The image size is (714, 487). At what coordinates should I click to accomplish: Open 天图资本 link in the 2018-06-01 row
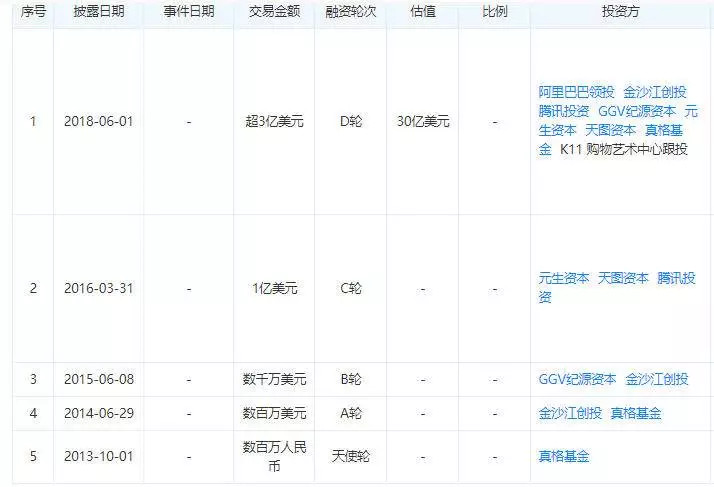click(610, 131)
